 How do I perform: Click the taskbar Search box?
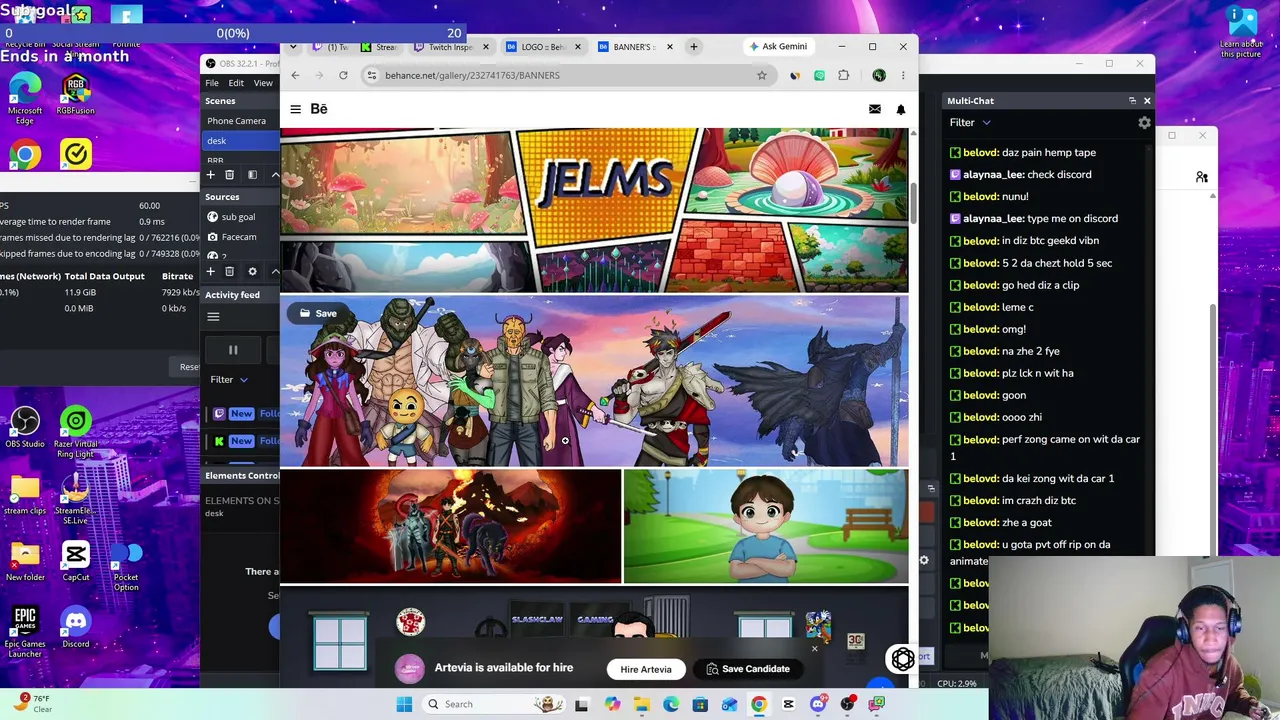(492, 704)
